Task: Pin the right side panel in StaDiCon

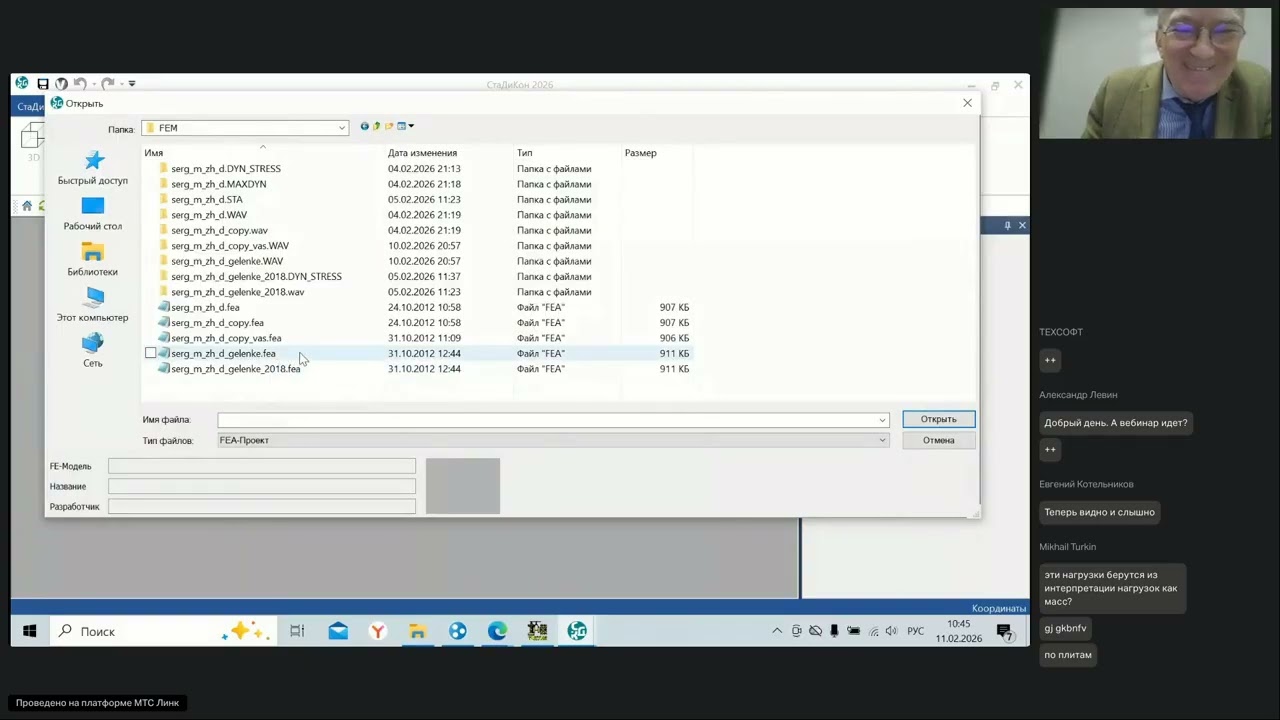Action: pyautogui.click(x=1007, y=226)
